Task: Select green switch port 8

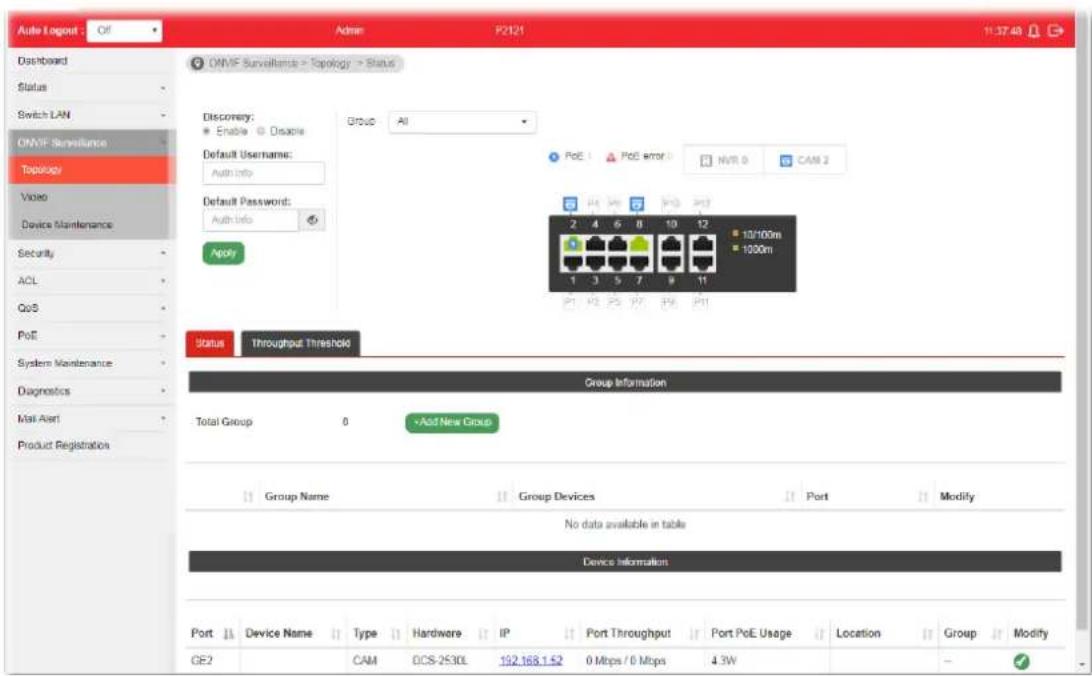Action: tap(639, 244)
